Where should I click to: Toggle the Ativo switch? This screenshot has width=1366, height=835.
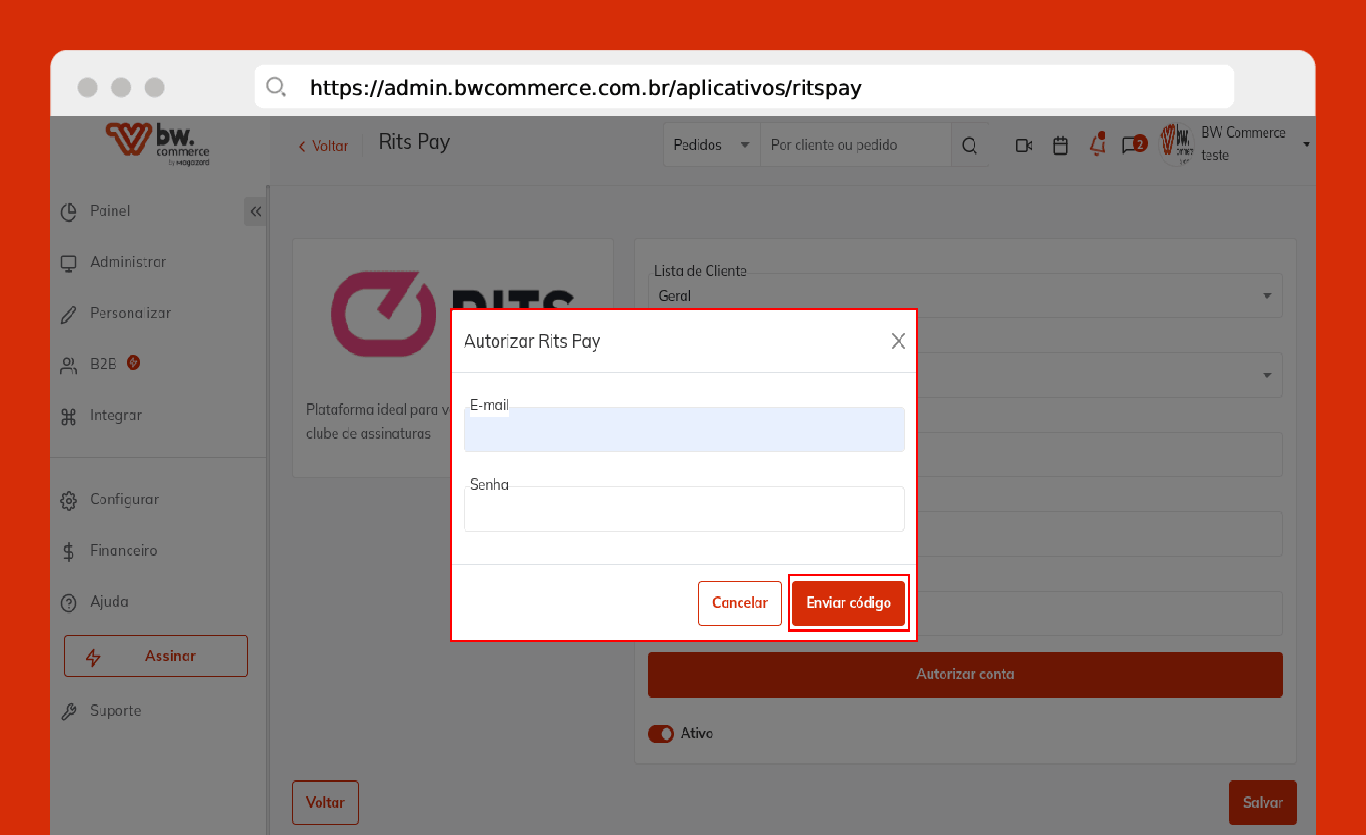coord(661,734)
